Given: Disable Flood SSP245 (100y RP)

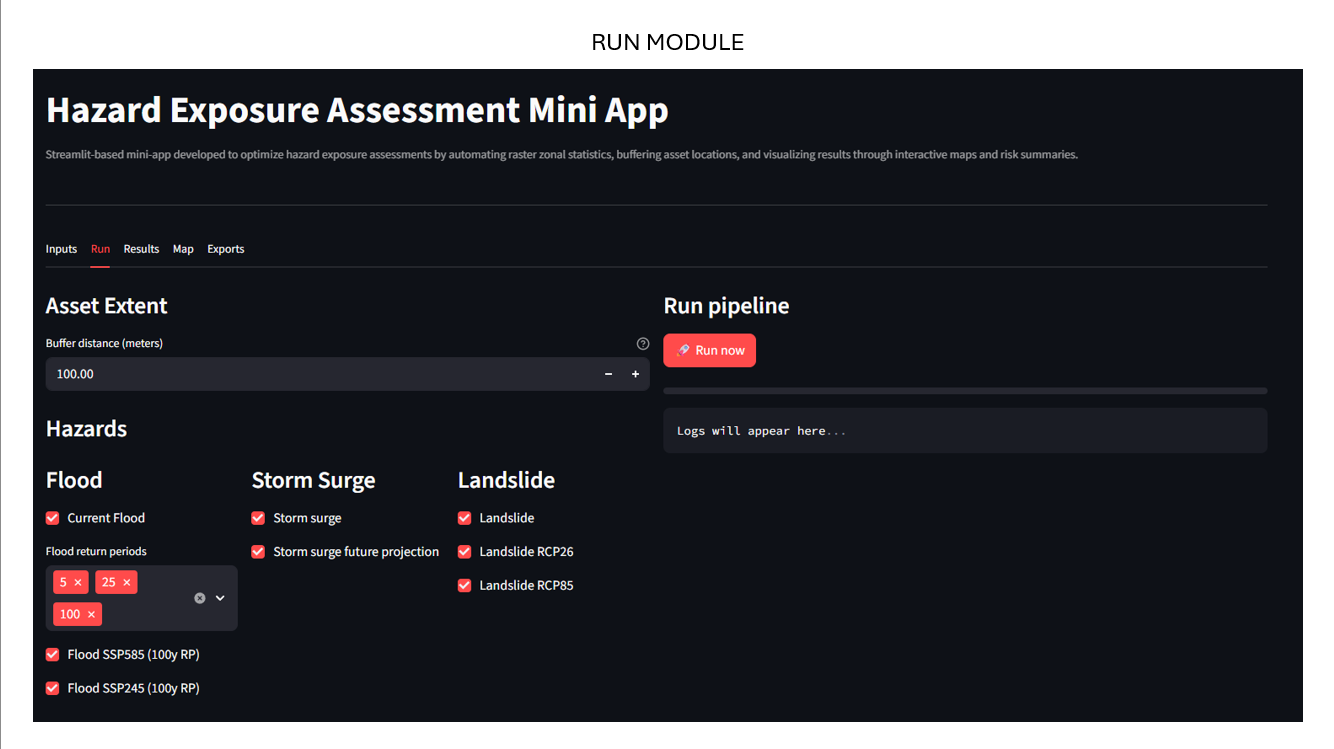Looking at the screenshot, I should (52, 688).
